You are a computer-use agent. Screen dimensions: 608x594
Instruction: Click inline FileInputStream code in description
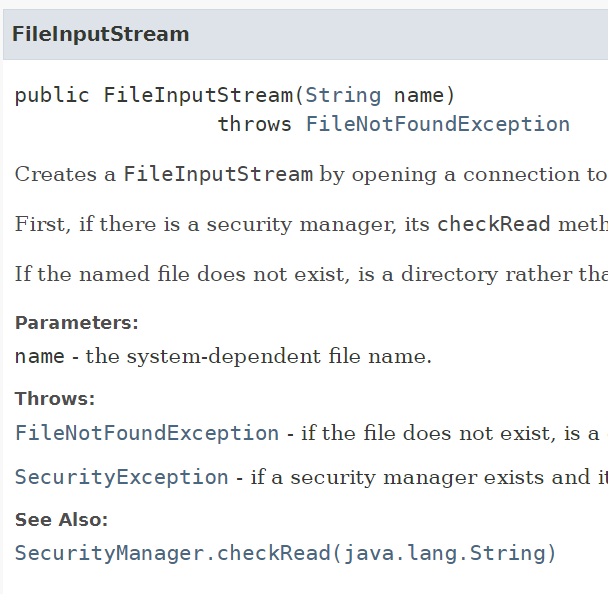coord(218,174)
